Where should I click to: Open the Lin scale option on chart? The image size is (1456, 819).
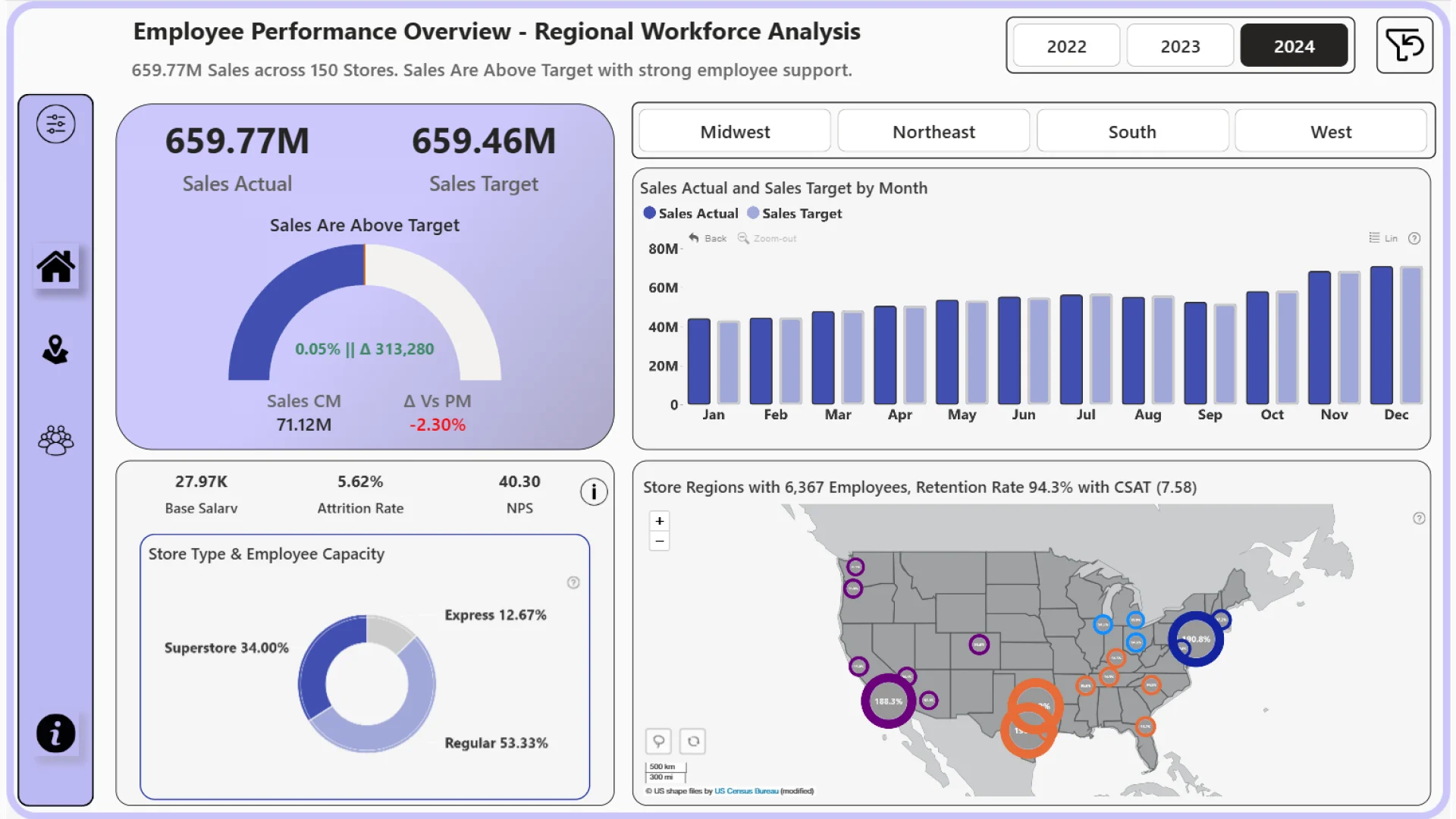[x=1383, y=238]
